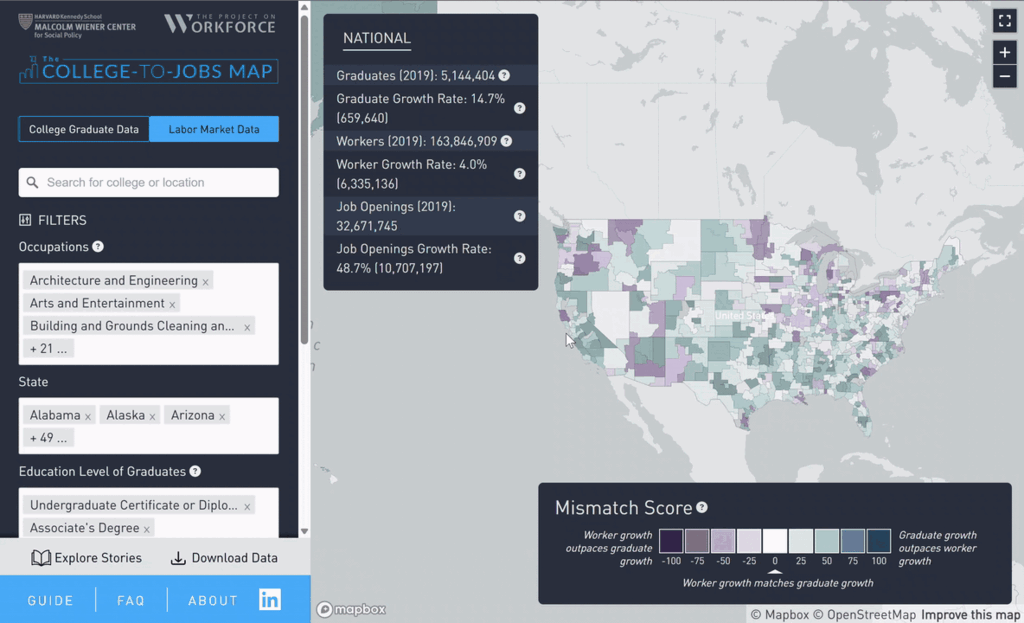Switch to the Labor Market Data tab
The width and height of the screenshot is (1024, 623).
213,129
